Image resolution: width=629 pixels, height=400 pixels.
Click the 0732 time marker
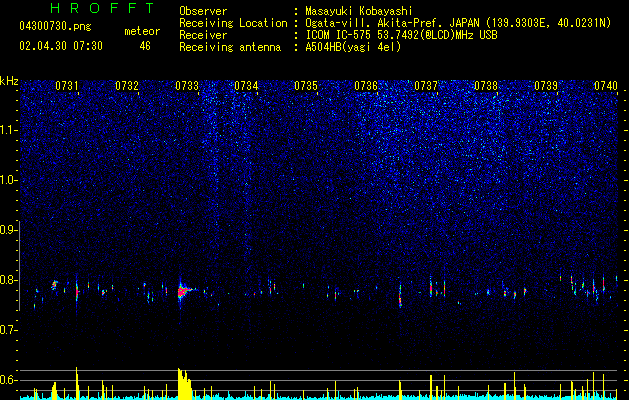[x=127, y=86]
